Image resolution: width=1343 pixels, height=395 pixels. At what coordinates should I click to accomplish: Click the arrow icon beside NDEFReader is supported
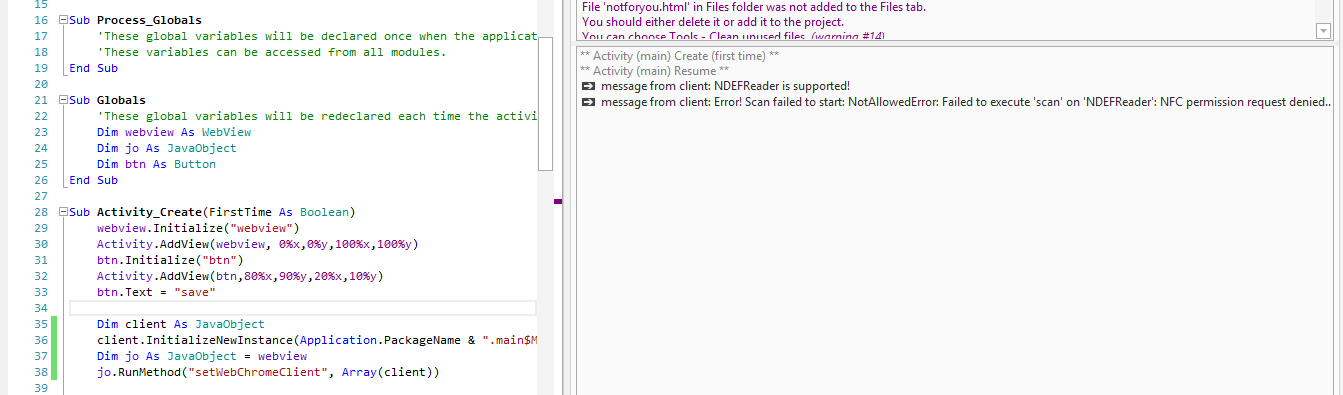[587, 86]
